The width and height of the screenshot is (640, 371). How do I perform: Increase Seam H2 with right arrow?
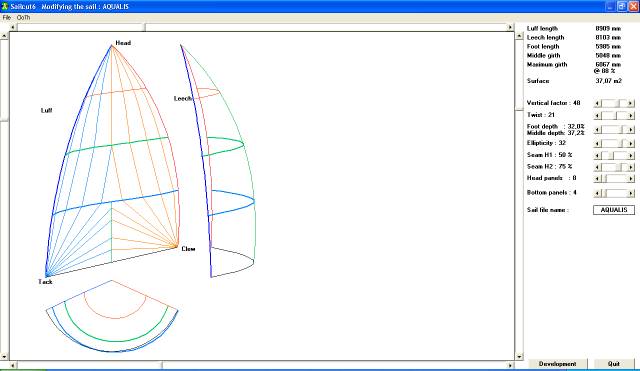pos(631,167)
